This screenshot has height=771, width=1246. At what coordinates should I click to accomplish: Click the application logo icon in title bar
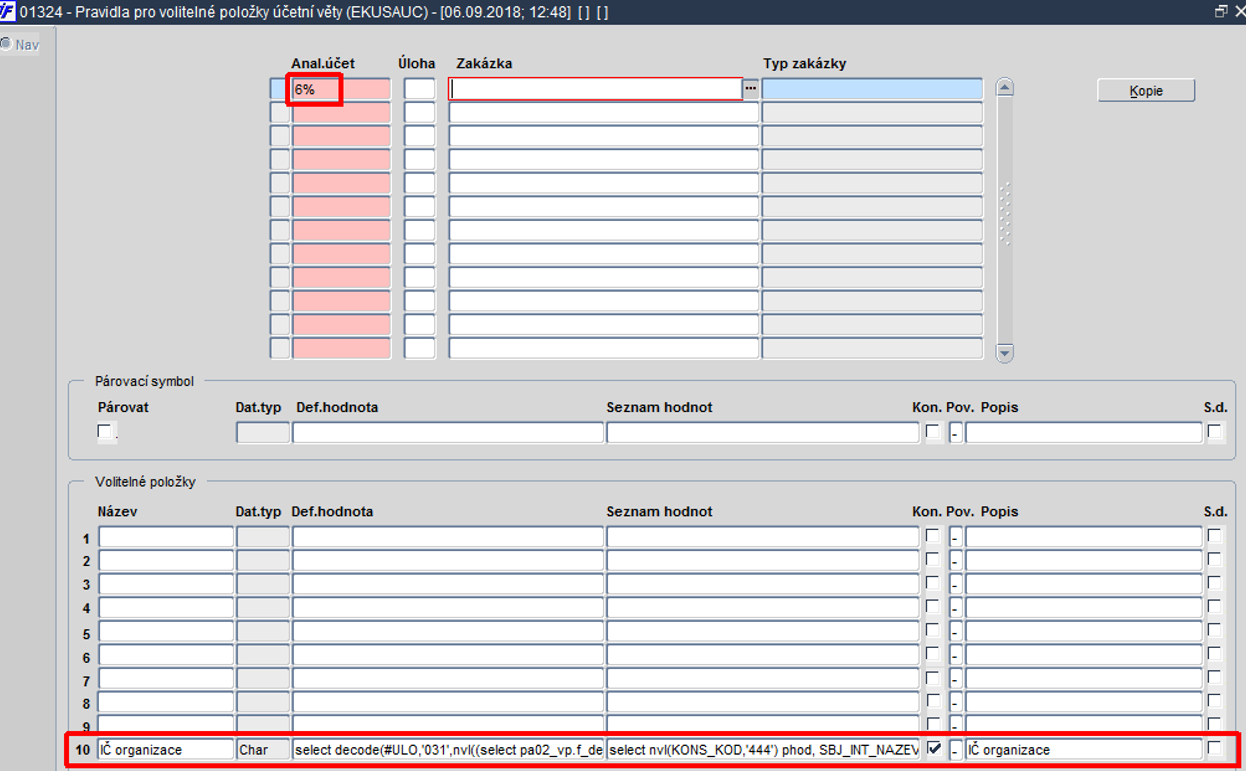[x=8, y=11]
